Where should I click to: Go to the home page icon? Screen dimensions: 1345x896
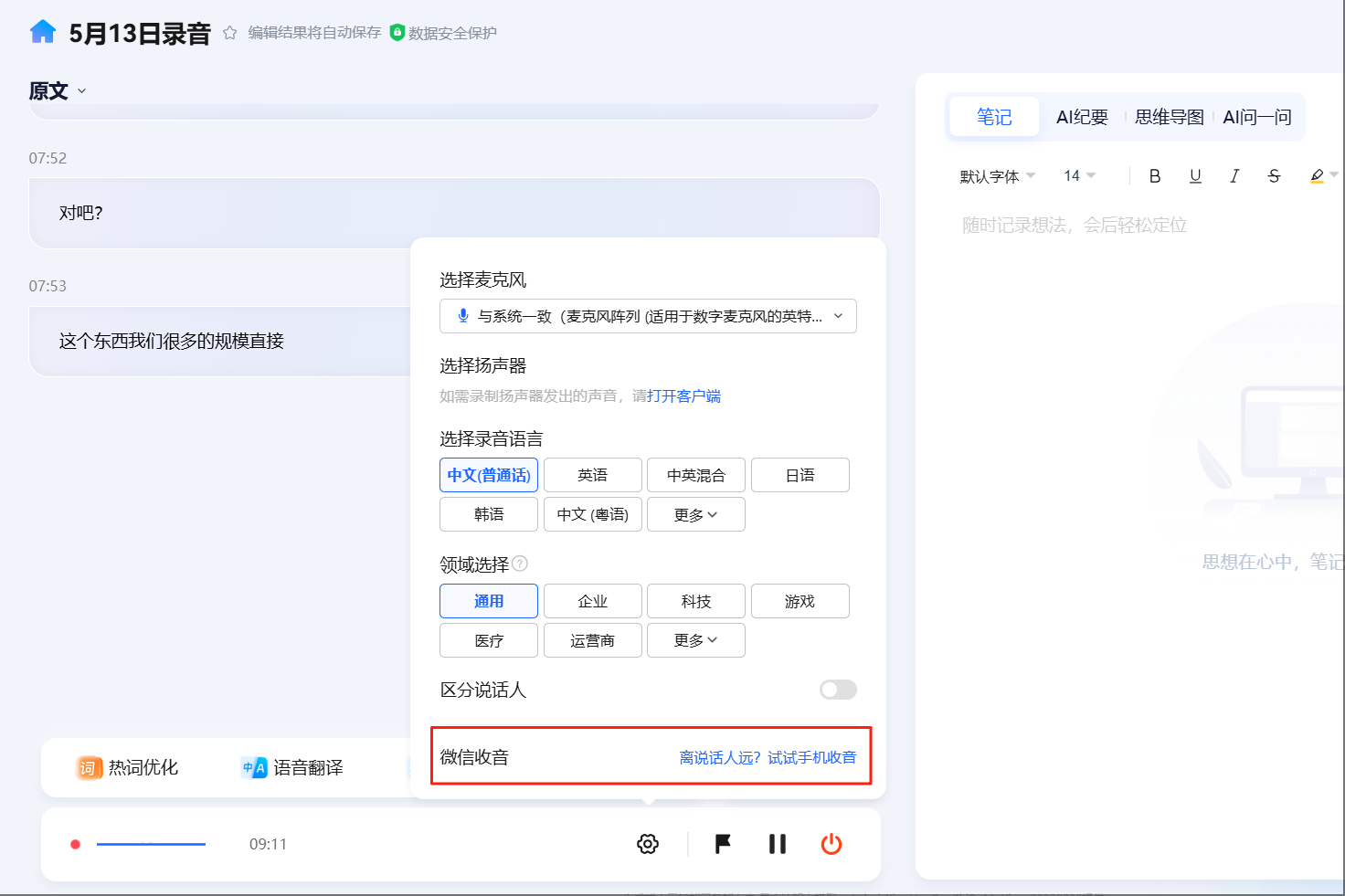pyautogui.click(x=43, y=33)
